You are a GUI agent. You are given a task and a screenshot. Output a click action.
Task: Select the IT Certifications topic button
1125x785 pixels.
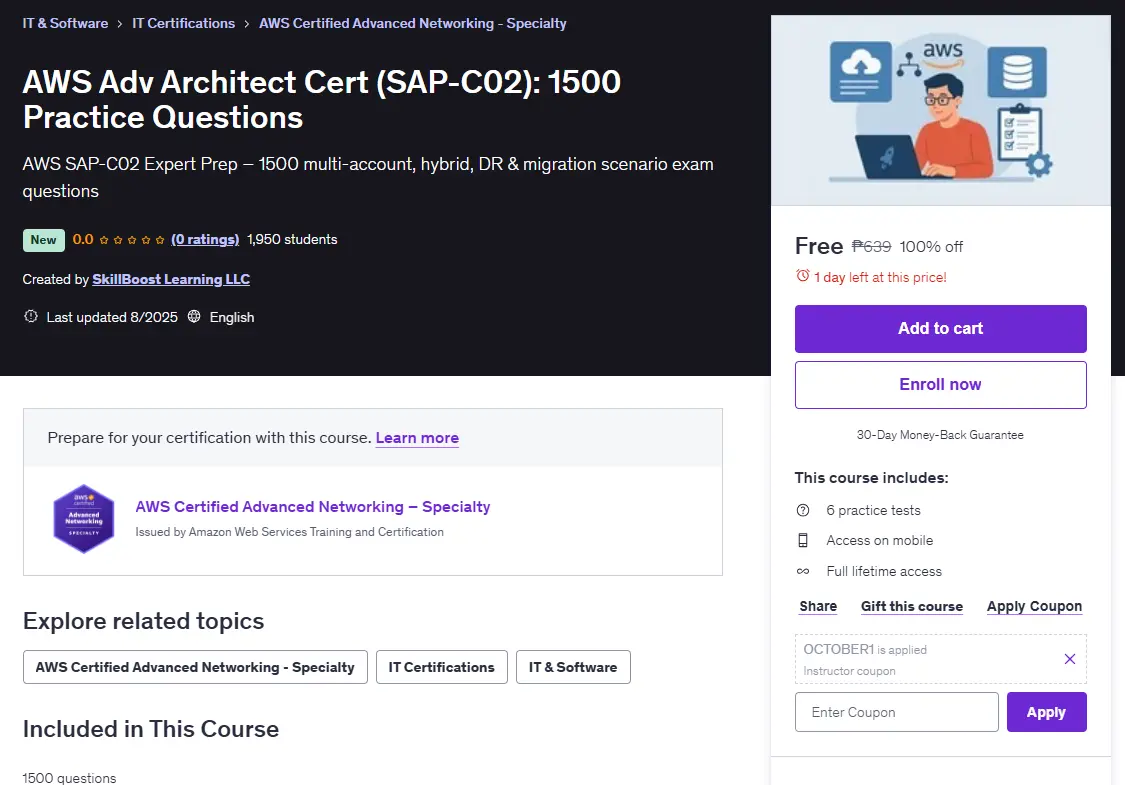(441, 667)
